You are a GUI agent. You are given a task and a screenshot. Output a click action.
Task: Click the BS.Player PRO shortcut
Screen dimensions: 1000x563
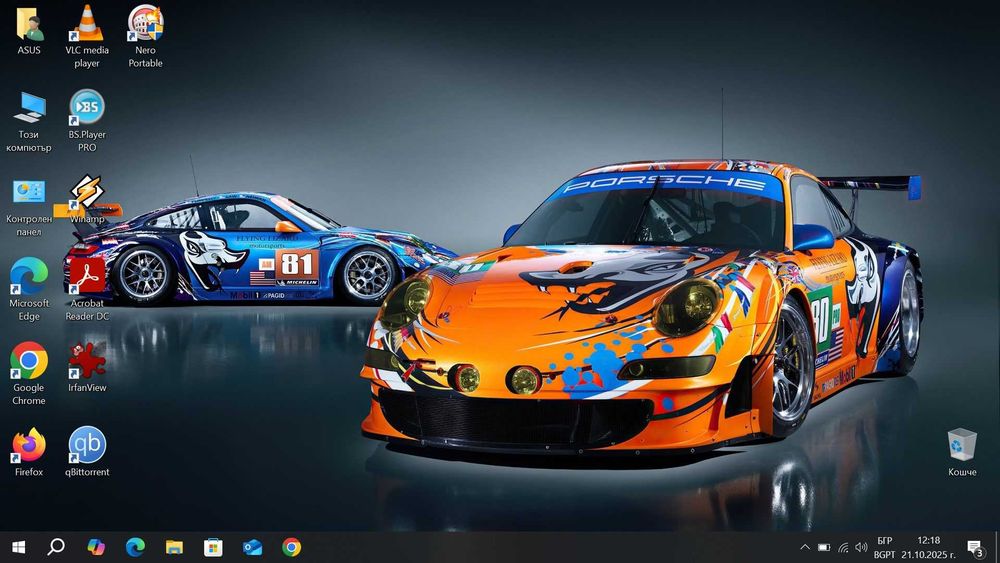coord(87,108)
